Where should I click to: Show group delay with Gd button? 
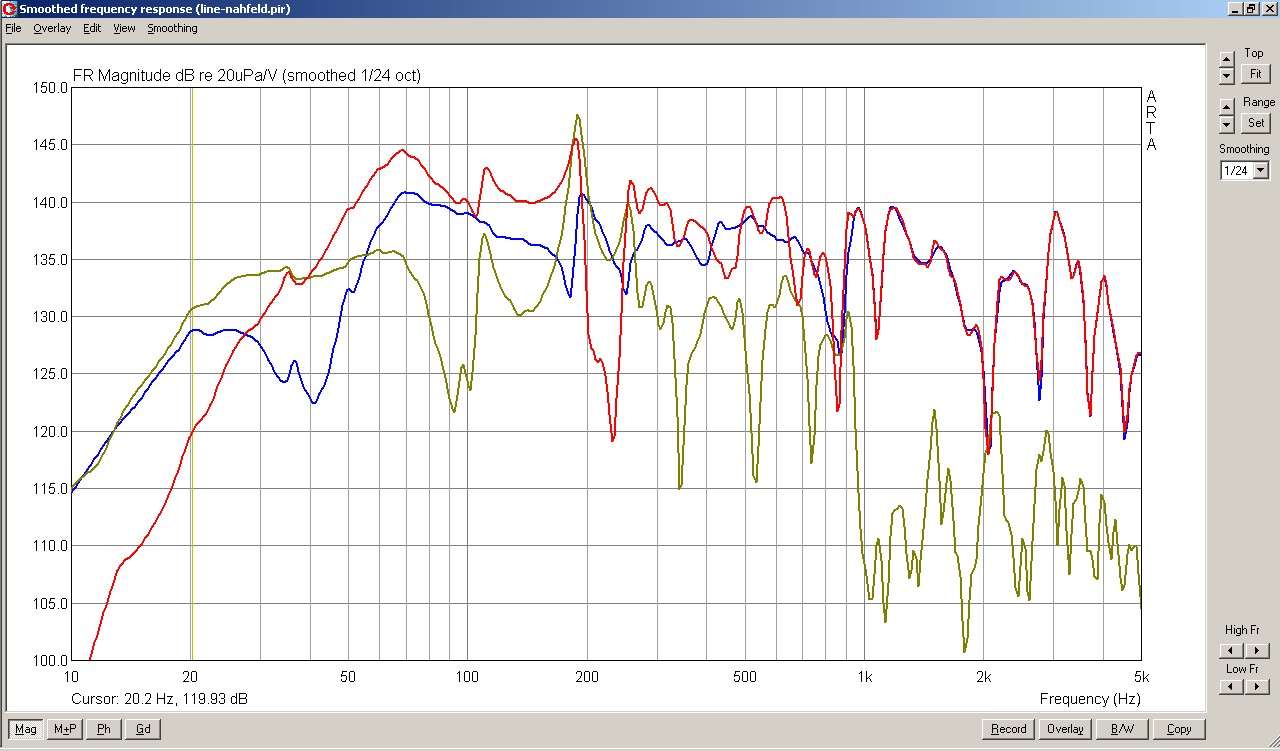pyautogui.click(x=143, y=729)
